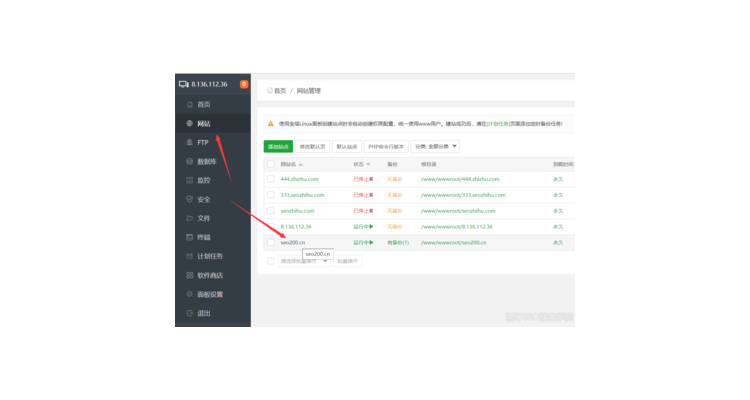Open the 状态 column filter arrow

coord(368,165)
